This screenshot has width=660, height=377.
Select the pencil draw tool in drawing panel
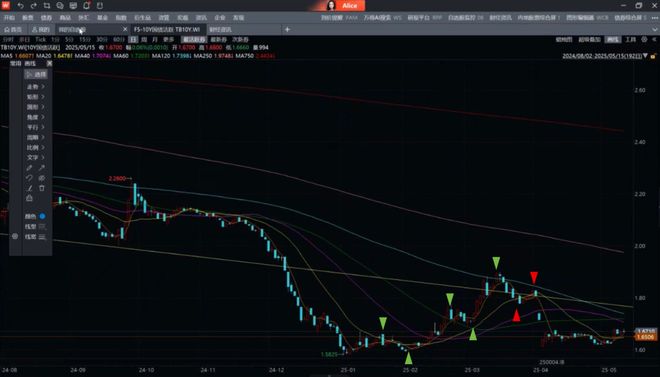click(29, 168)
